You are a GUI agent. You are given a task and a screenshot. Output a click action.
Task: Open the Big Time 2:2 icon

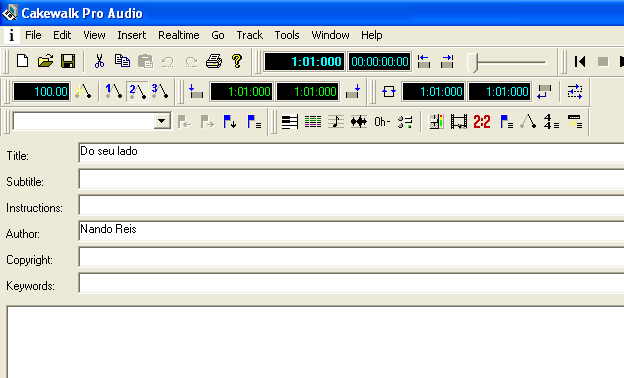482,122
